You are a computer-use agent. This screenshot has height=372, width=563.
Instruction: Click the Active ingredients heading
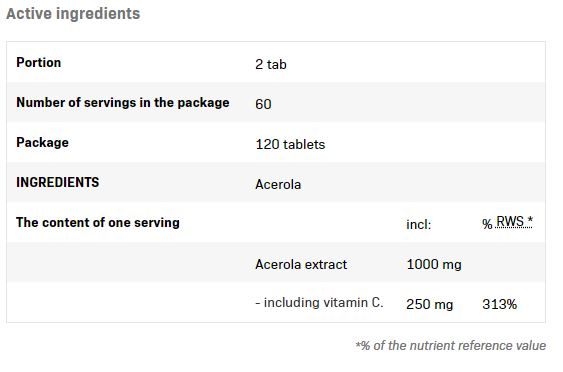tap(73, 14)
